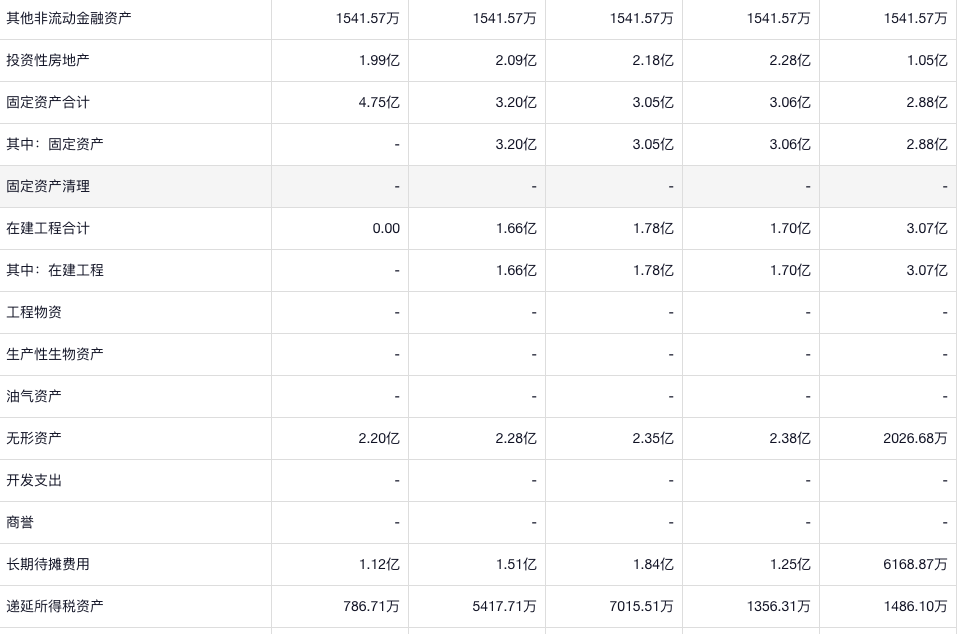Click the 固定资产合计 row label
Viewport: 962px width, 634px height.
click(48, 102)
